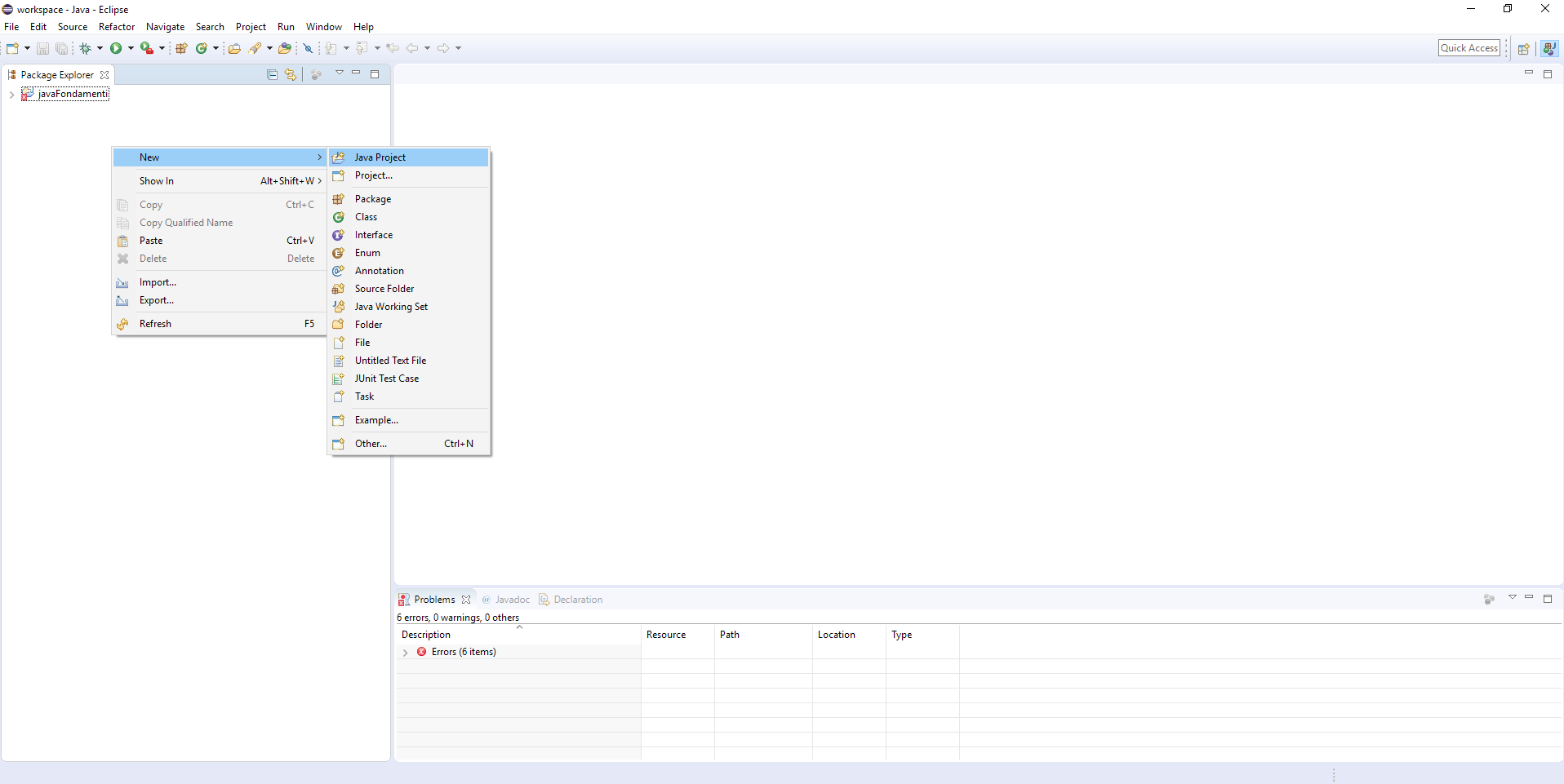Open the New Java Class dropdown arrow
This screenshot has width=1564, height=784.
pyautogui.click(x=215, y=48)
